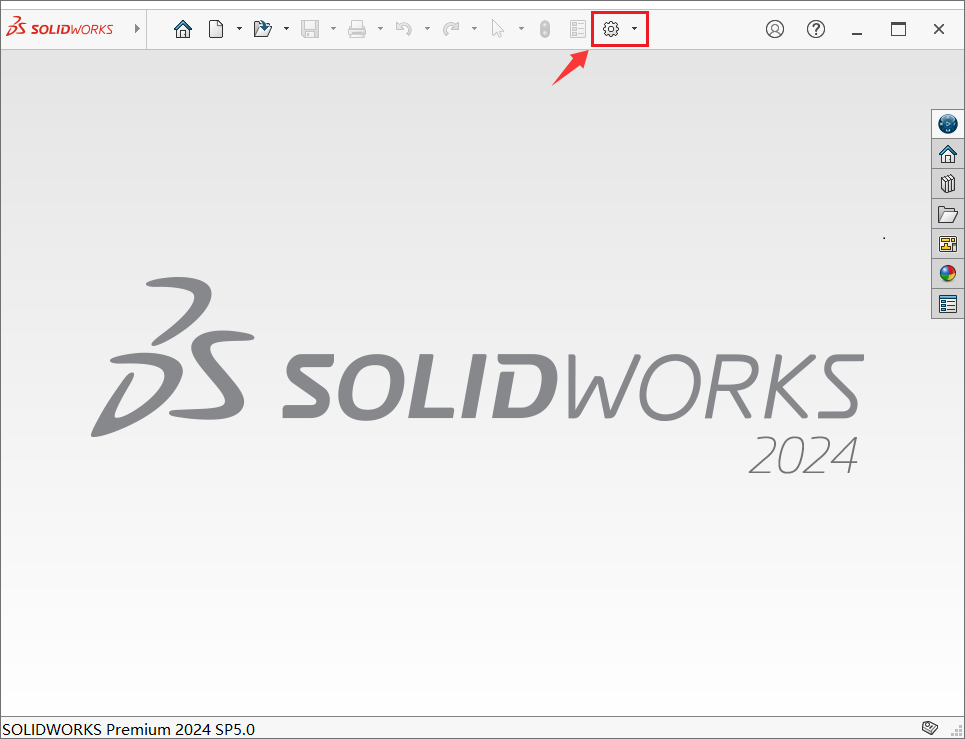Expand the Open file dropdown arrow
Image resolution: width=965 pixels, height=739 pixels.
286,29
